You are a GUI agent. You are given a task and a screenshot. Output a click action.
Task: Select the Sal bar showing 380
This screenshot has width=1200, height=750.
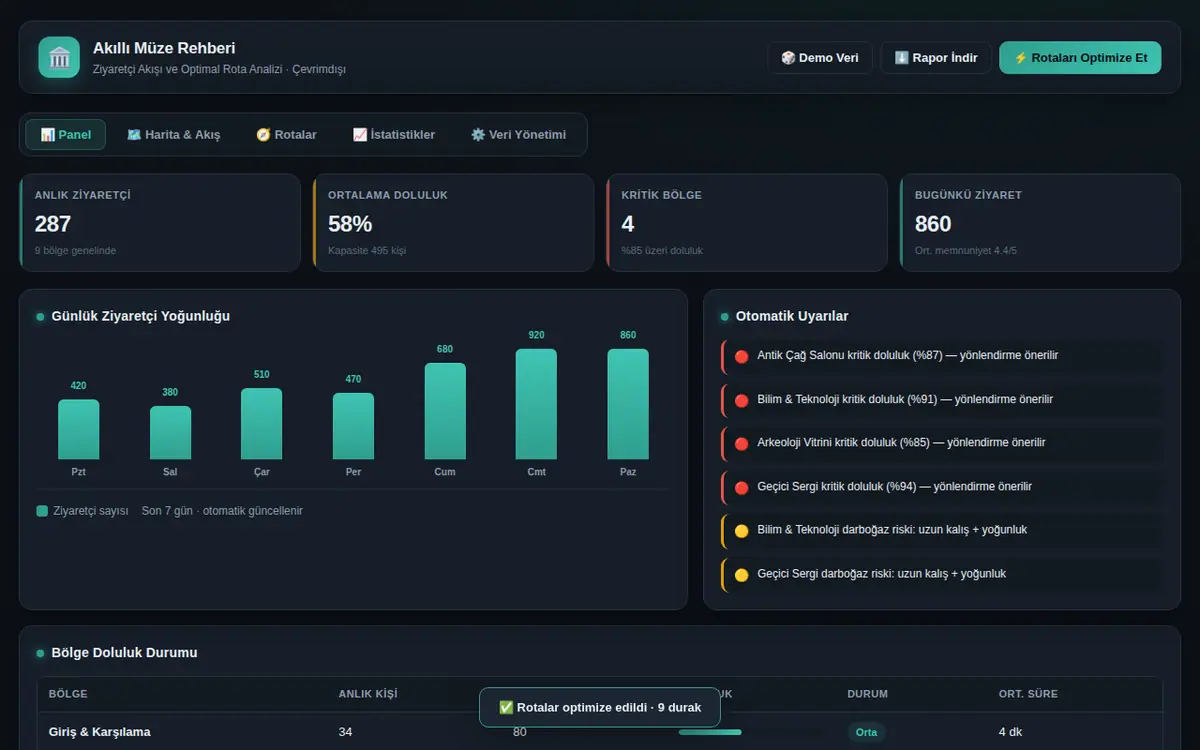(x=170, y=432)
